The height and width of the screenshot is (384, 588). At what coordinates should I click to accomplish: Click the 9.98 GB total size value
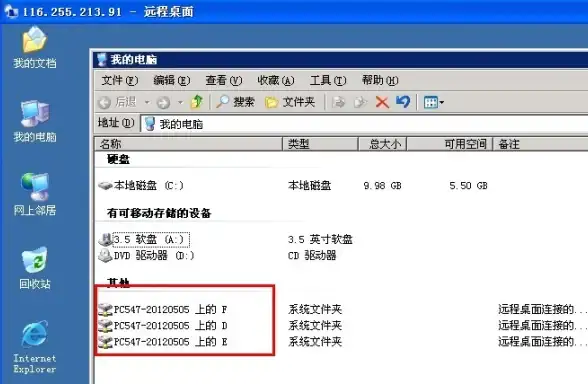[382, 186]
